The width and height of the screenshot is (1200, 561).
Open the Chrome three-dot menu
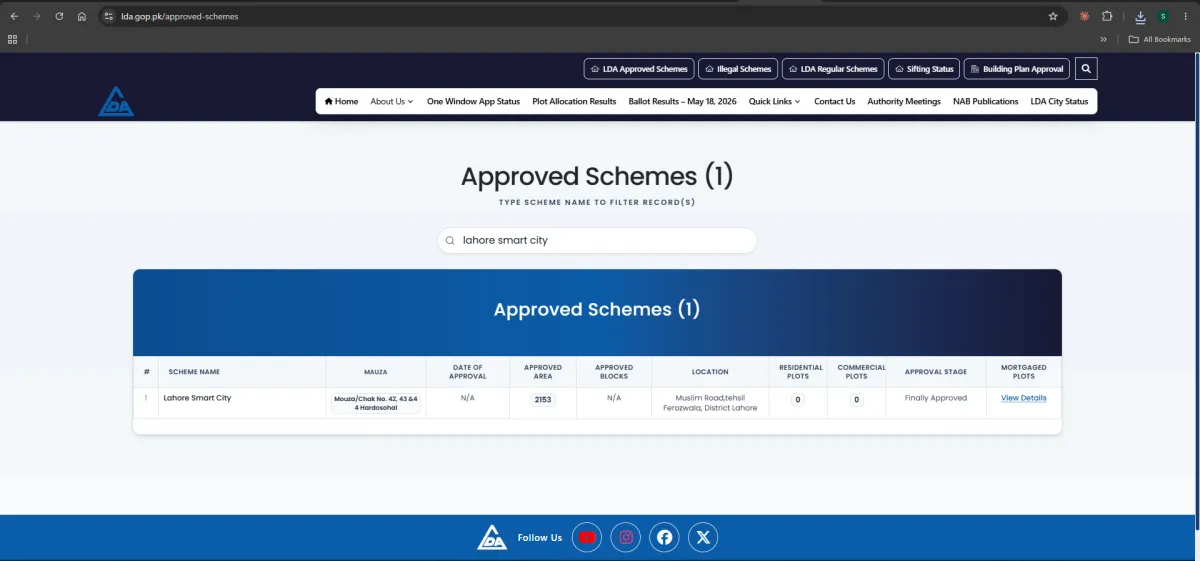[x=1186, y=16]
